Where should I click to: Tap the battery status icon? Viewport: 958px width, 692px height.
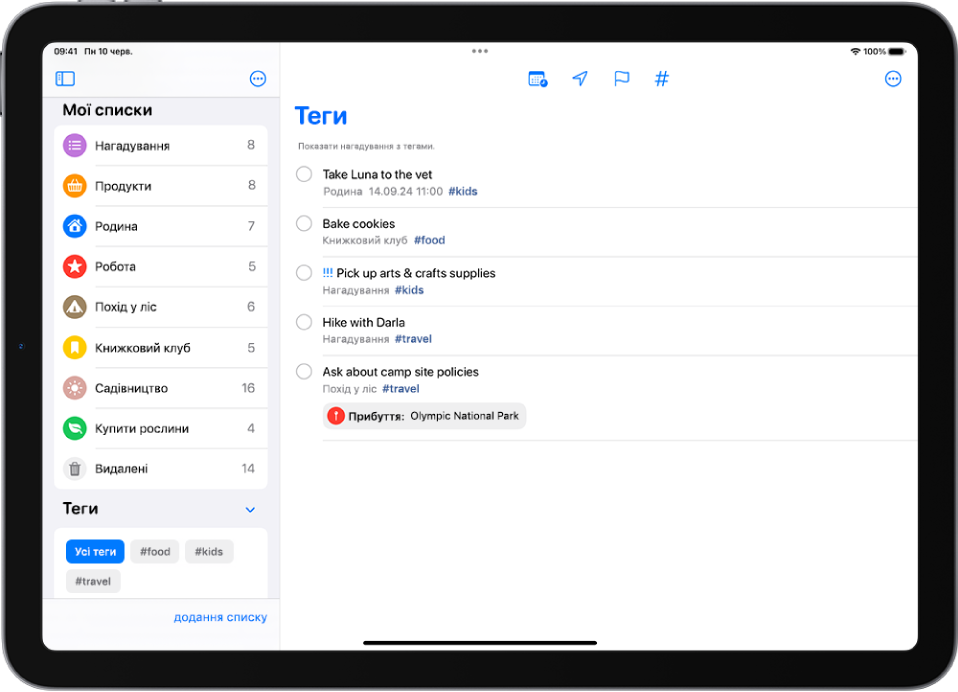(898, 51)
